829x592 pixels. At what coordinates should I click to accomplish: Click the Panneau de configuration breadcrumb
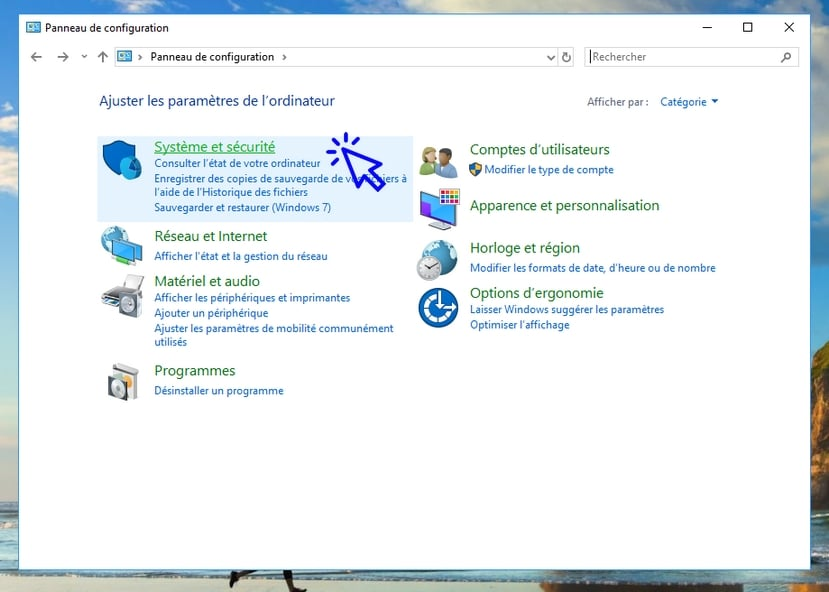(213, 57)
